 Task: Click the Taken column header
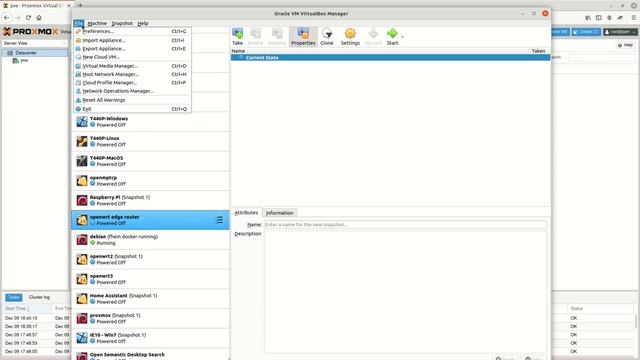tap(538, 51)
